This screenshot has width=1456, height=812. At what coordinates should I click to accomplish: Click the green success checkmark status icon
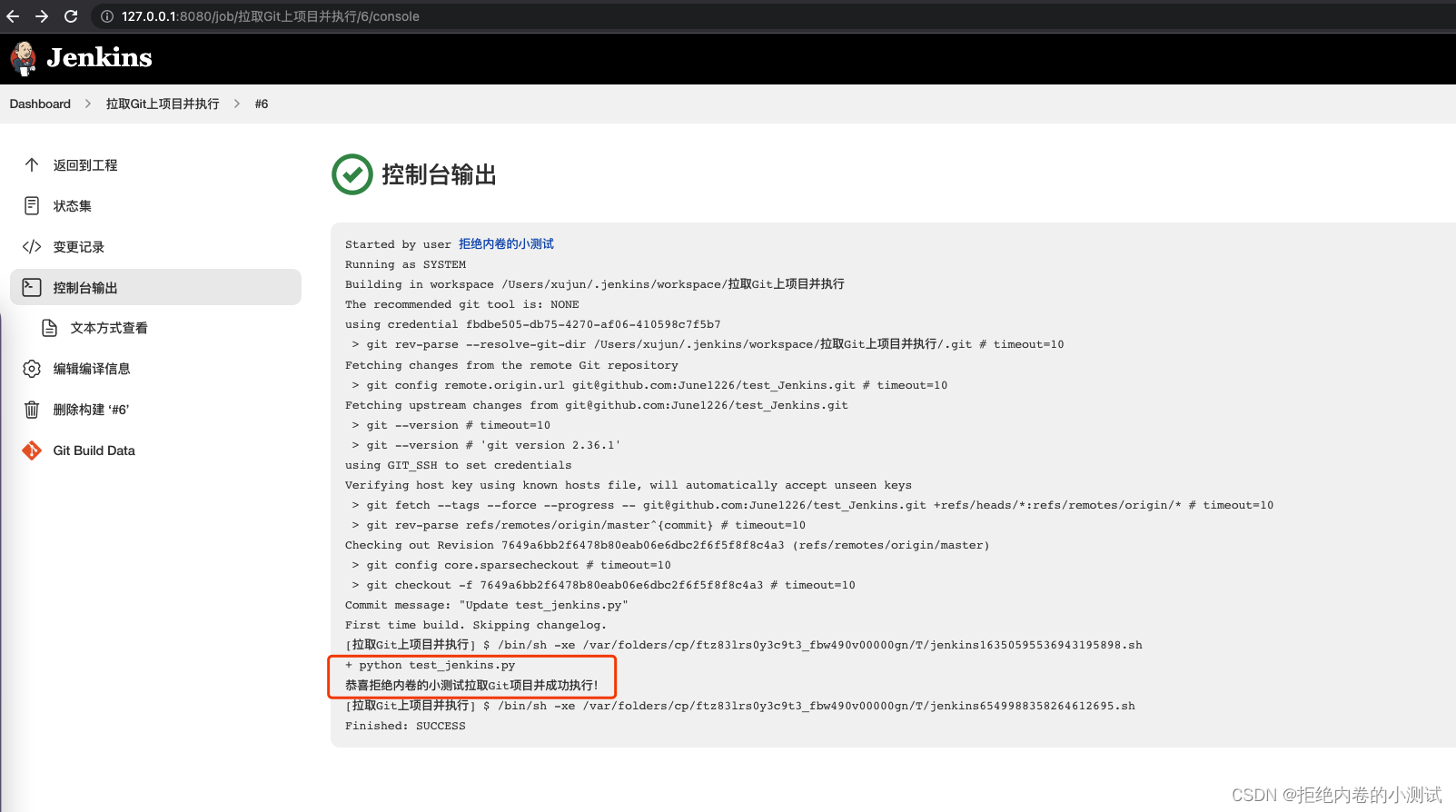(x=352, y=174)
